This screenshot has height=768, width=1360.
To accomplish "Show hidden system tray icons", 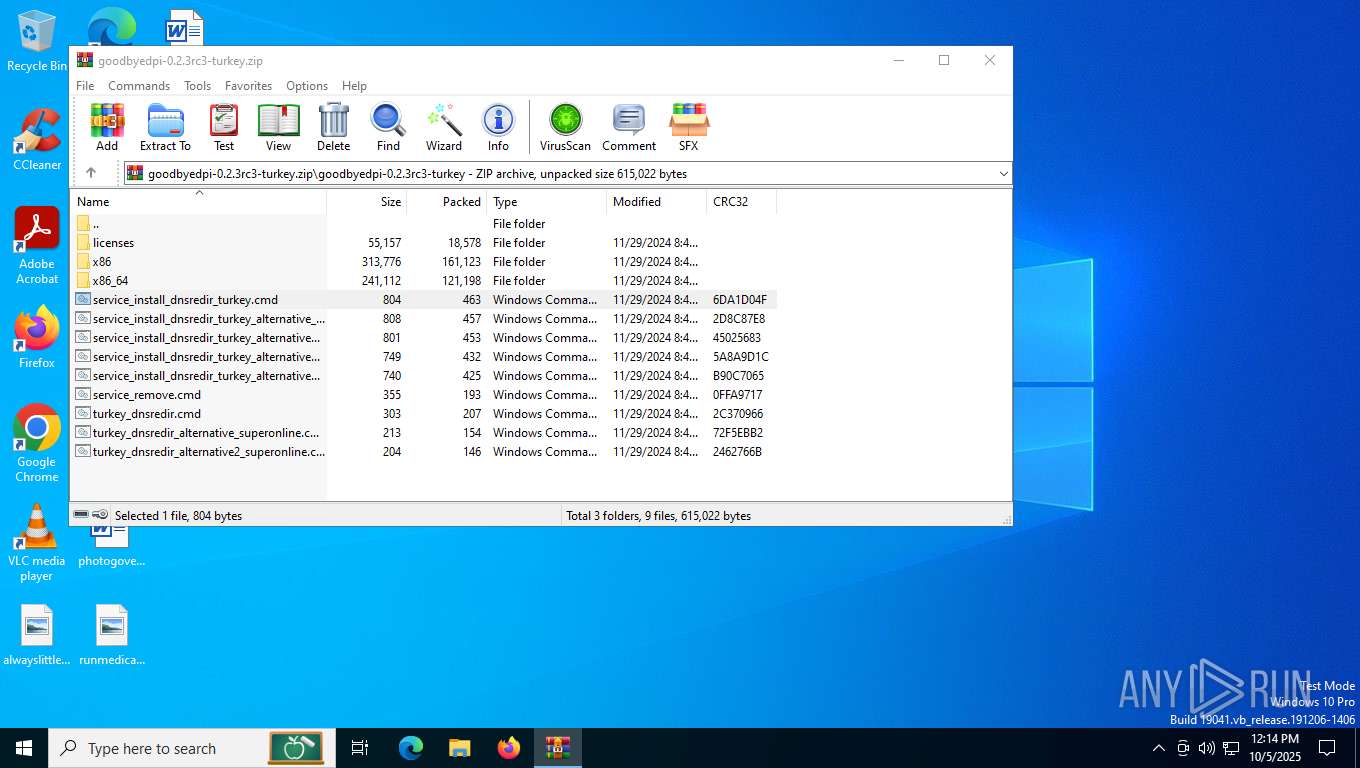I will [x=1158, y=748].
